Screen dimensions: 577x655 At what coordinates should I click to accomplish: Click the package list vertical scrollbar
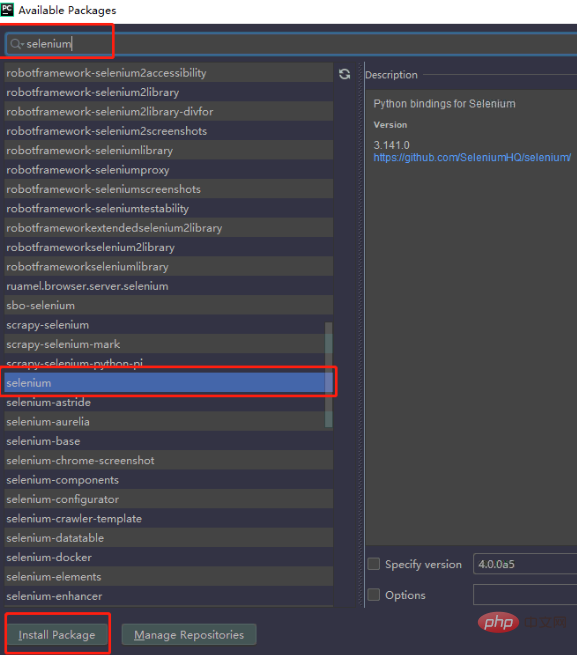pos(329,375)
